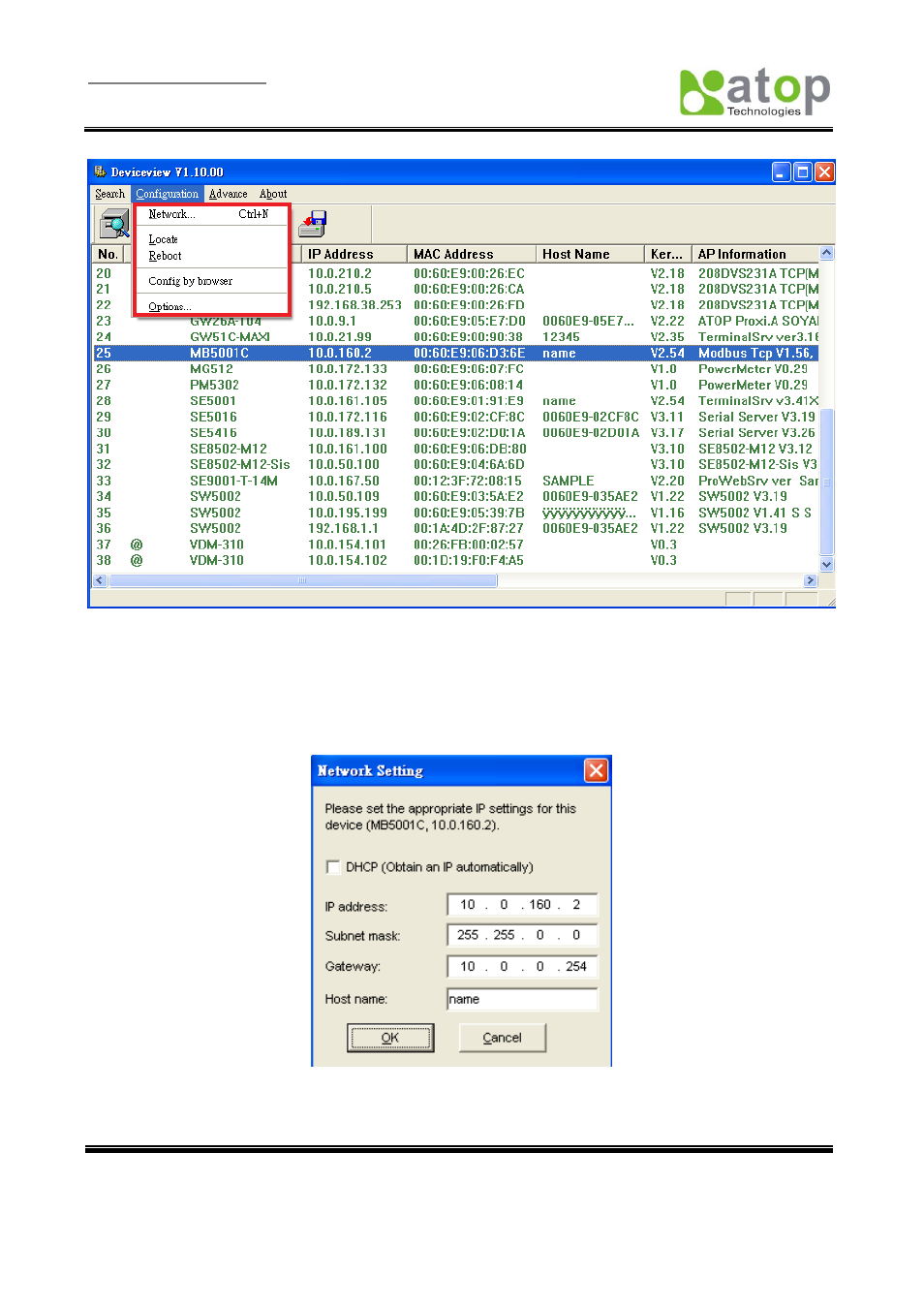Click the Deviceview title bar app icon
Viewport: 924px width, 1308px height.
(100, 171)
